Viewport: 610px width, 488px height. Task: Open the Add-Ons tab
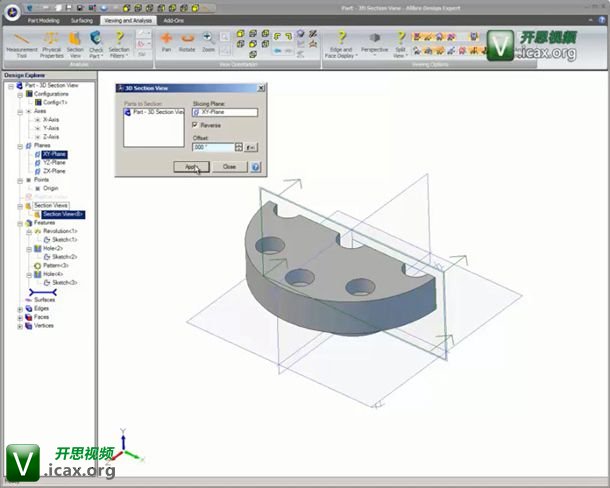tap(174, 20)
